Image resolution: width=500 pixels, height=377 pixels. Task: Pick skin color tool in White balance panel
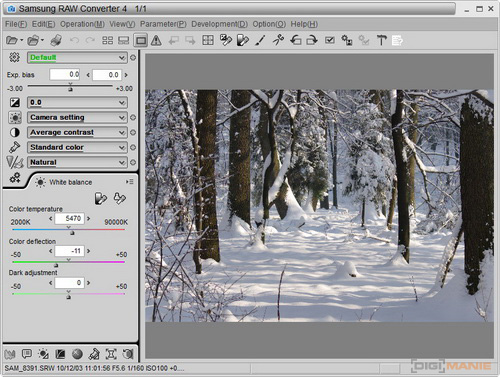(120, 198)
